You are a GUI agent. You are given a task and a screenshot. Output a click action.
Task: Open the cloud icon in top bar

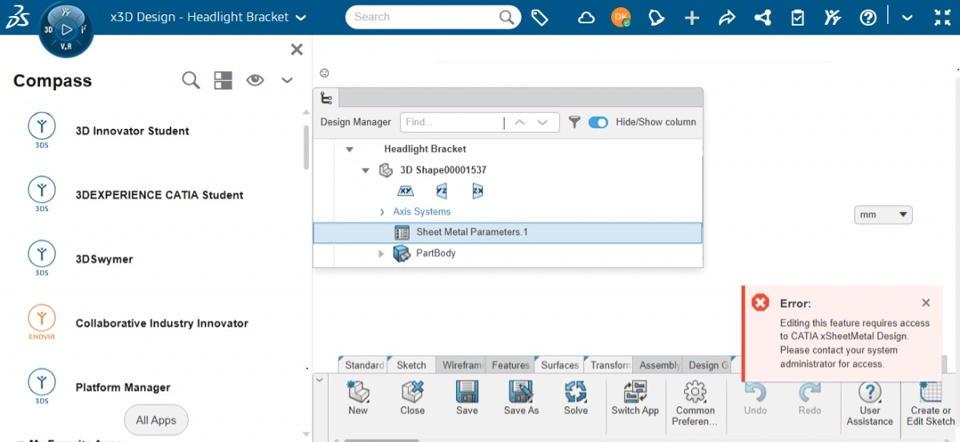[x=587, y=18]
